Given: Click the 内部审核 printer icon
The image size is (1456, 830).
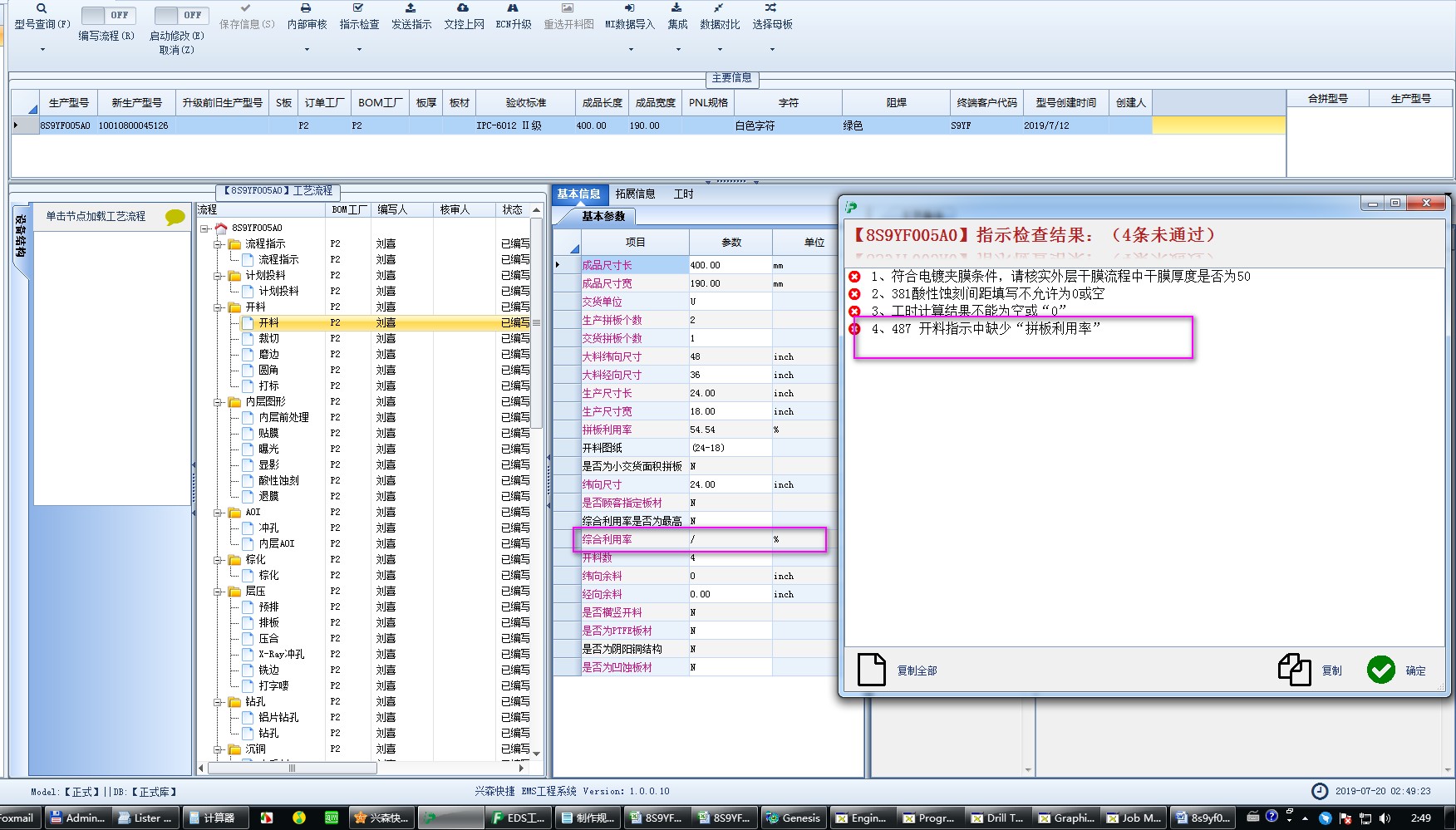Looking at the screenshot, I should coord(306,7).
